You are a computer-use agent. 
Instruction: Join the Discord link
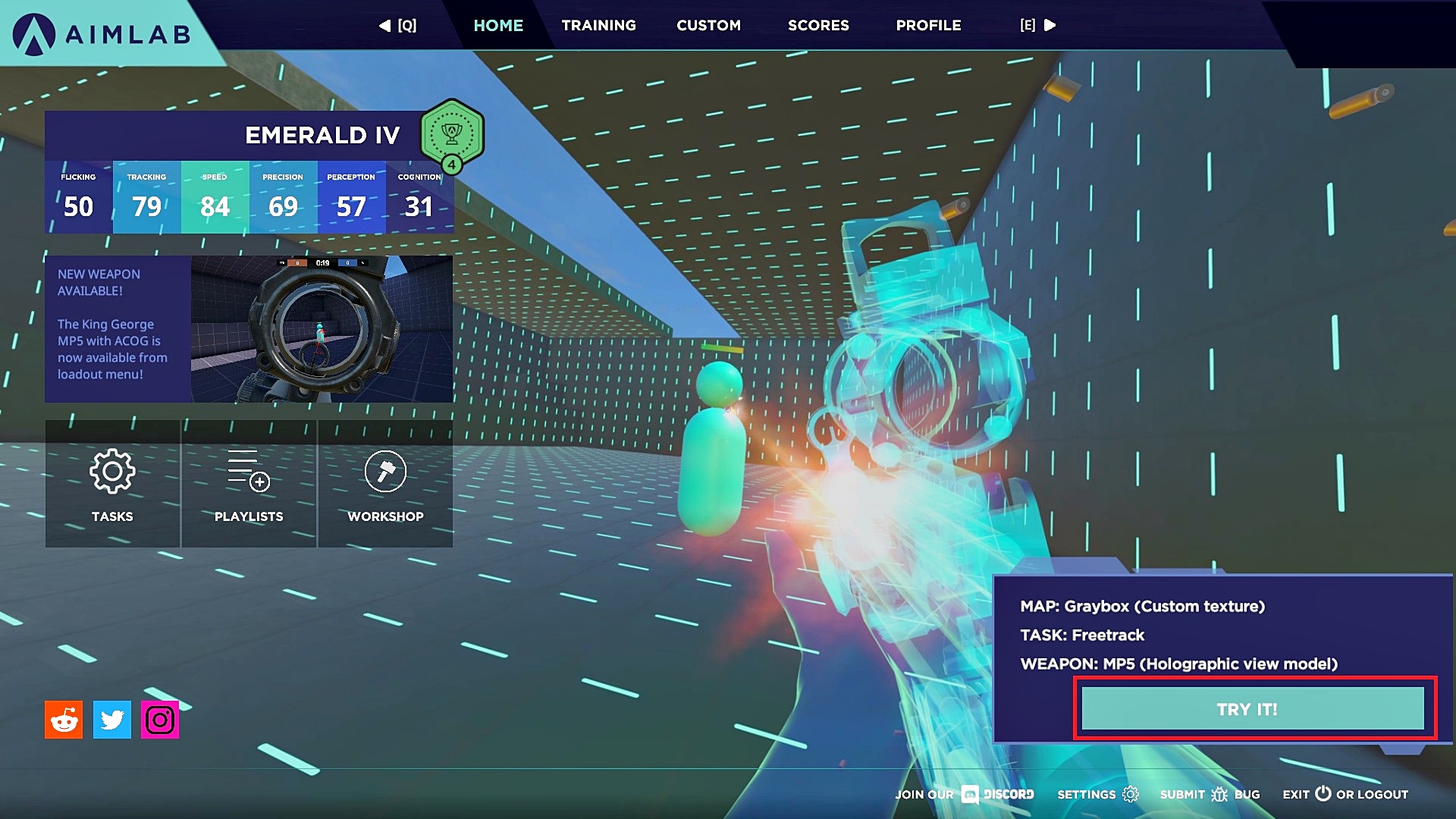pos(998,794)
